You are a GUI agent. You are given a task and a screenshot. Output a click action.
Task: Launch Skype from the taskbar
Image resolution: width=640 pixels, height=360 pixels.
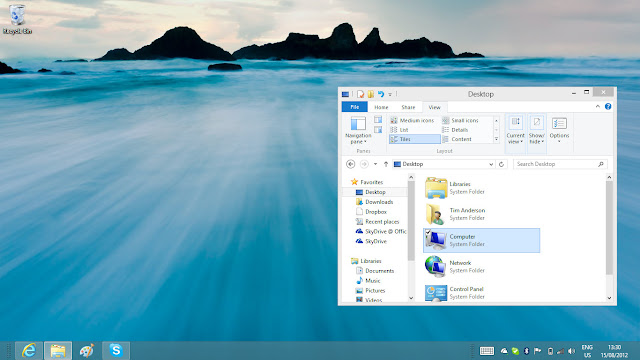coord(116,351)
